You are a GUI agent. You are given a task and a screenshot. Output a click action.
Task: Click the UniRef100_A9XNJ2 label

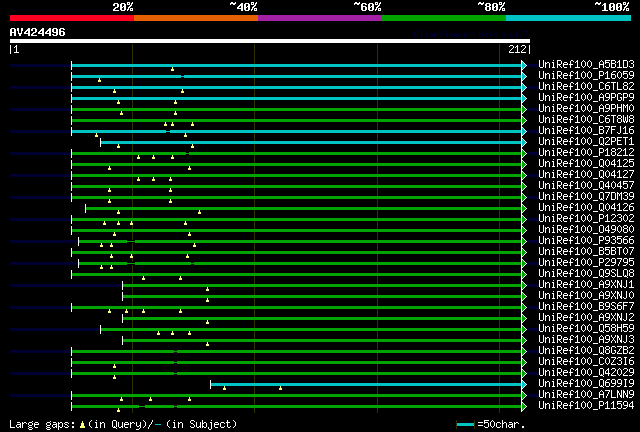pos(586,318)
